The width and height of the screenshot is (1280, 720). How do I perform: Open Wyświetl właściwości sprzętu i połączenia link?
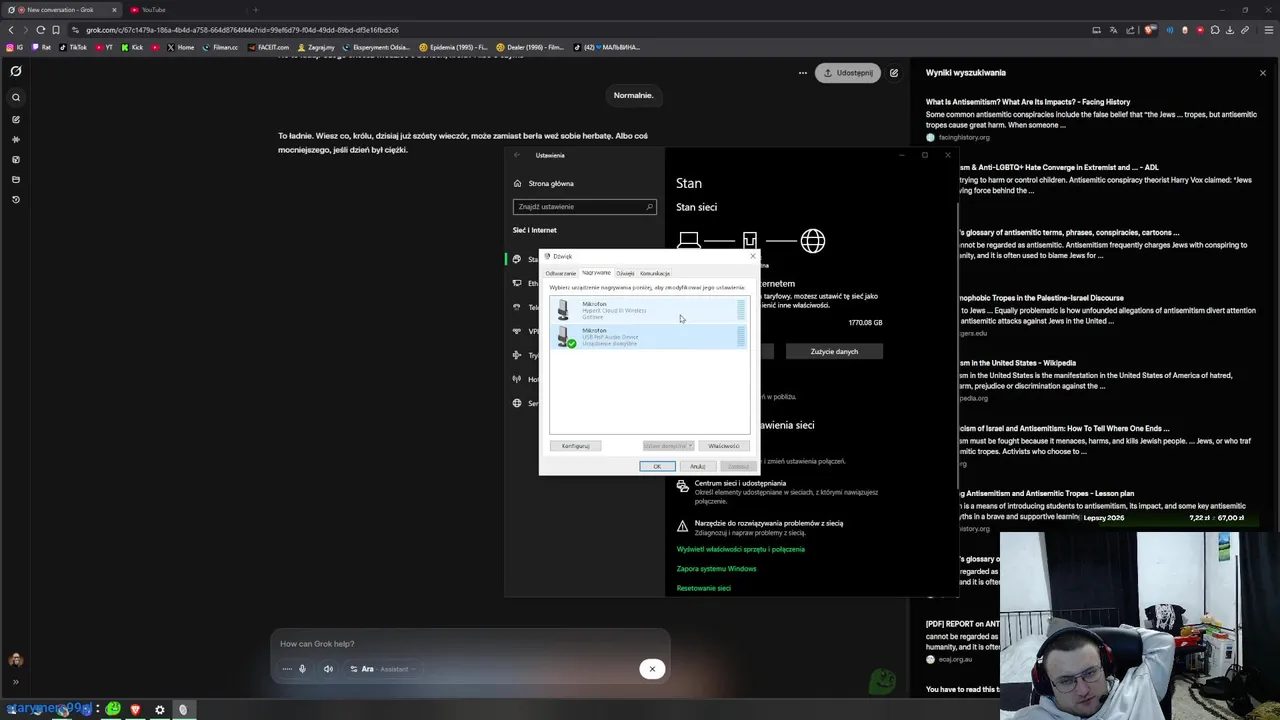(x=740, y=549)
